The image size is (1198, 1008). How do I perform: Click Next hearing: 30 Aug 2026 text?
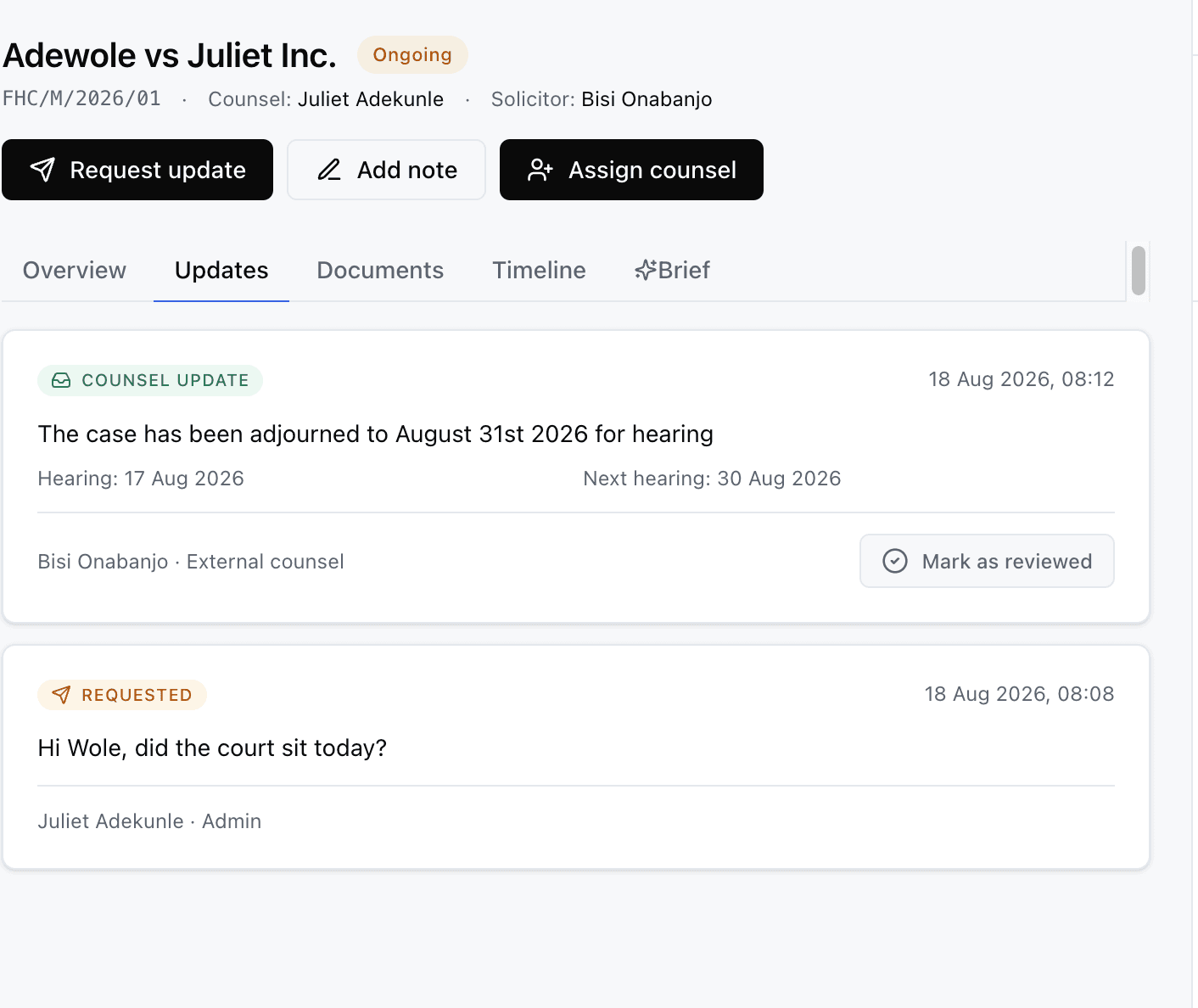click(x=712, y=479)
